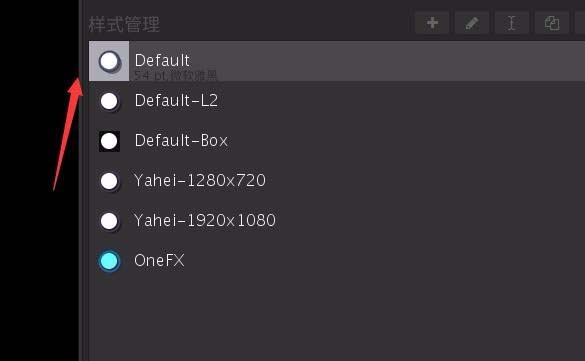585x361 pixels.
Task: Choose the Default-Box style name
Action: 181,141
